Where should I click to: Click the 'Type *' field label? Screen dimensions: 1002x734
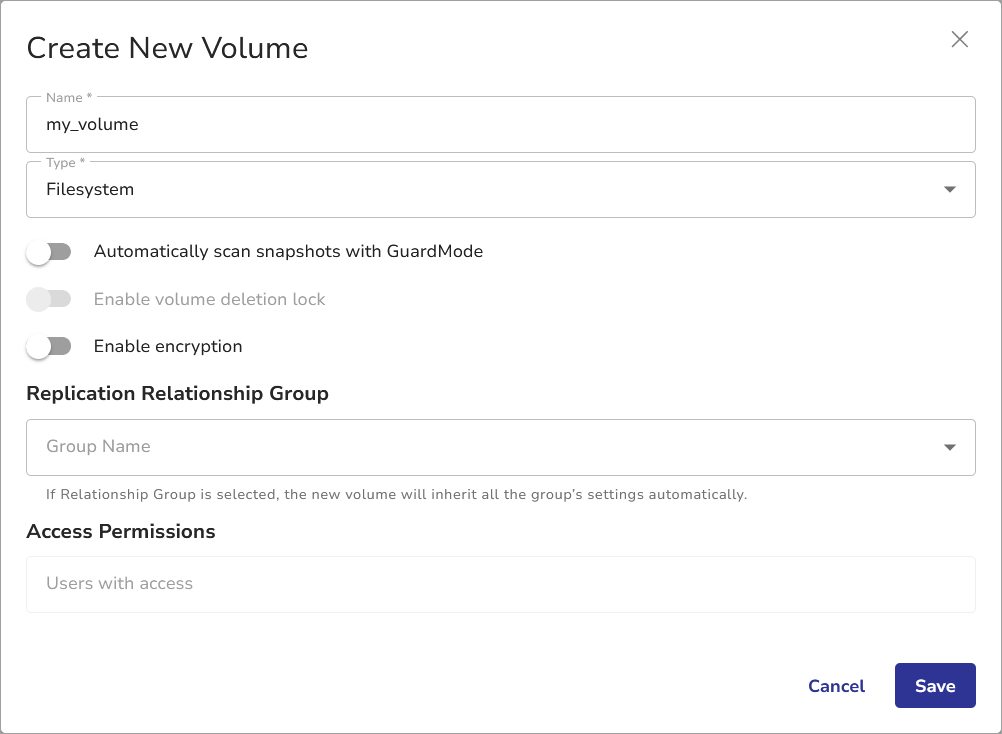pyautogui.click(x=65, y=163)
